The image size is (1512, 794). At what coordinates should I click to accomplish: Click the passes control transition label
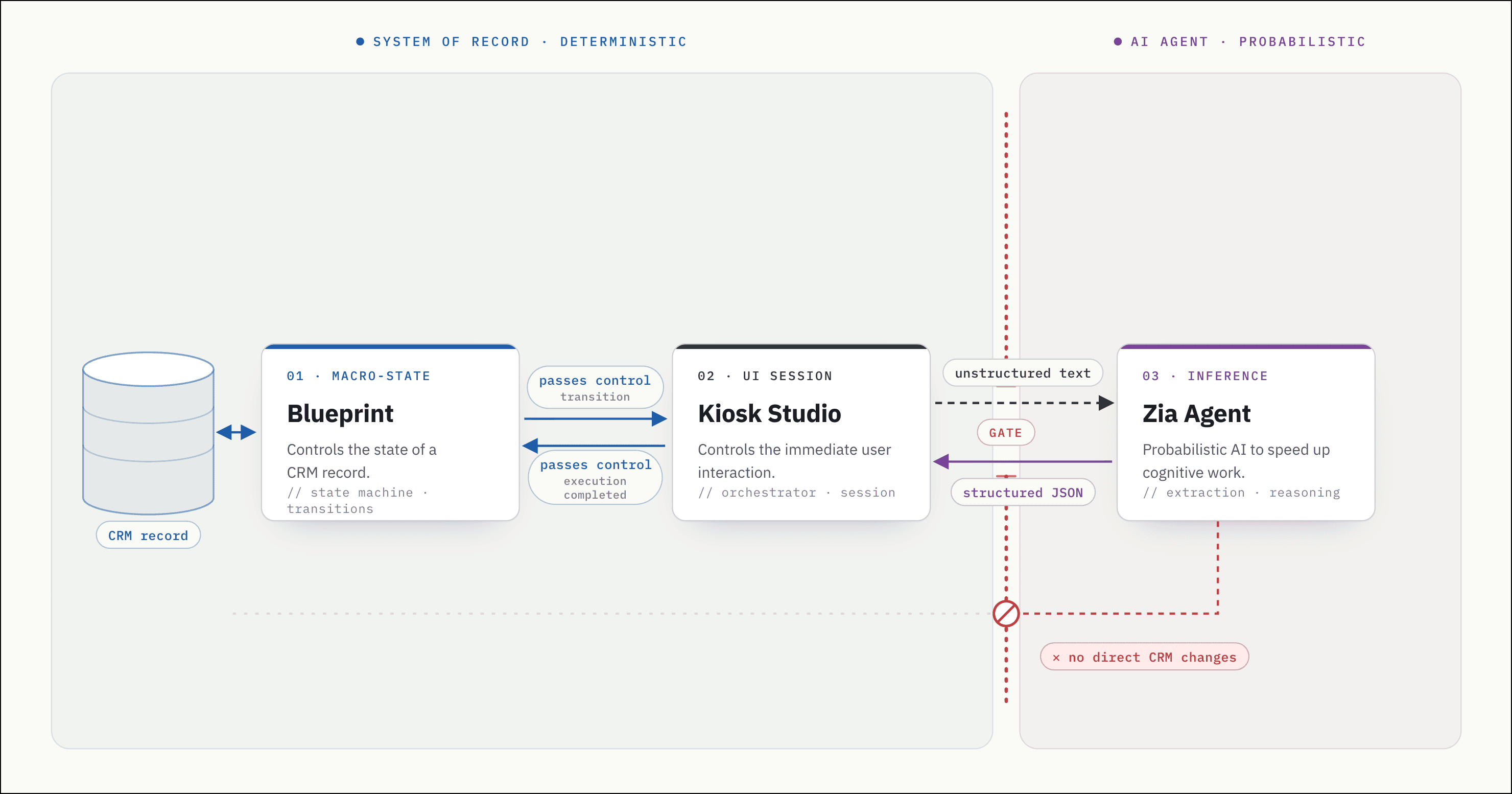[x=595, y=388]
